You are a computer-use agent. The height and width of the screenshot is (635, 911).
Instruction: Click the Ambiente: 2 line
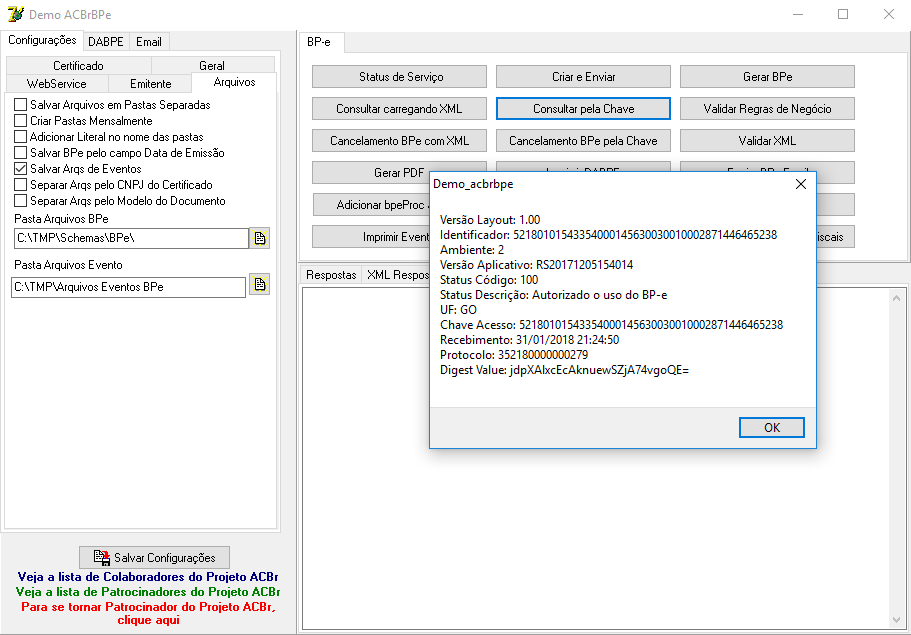[x=472, y=250]
